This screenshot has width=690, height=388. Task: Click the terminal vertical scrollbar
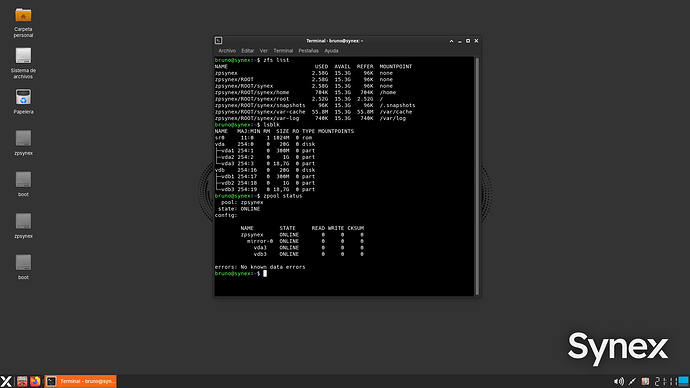tap(477, 176)
